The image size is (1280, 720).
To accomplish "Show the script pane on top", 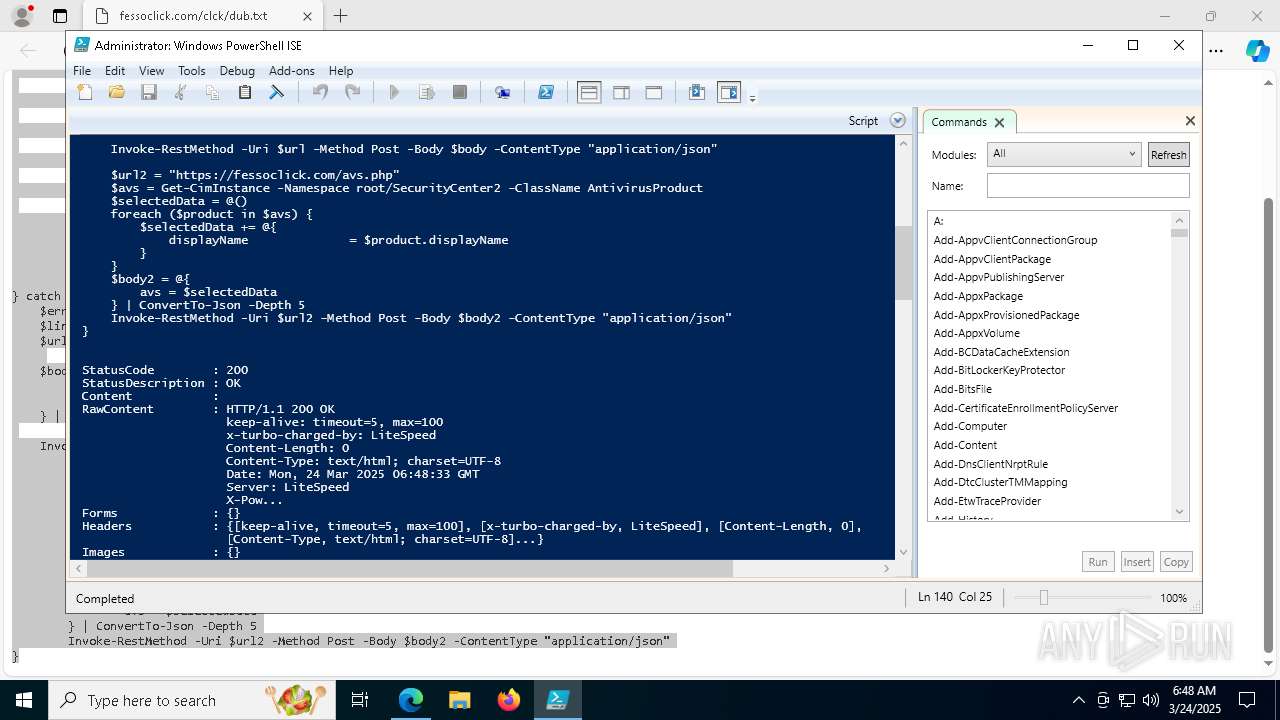I will [589, 92].
